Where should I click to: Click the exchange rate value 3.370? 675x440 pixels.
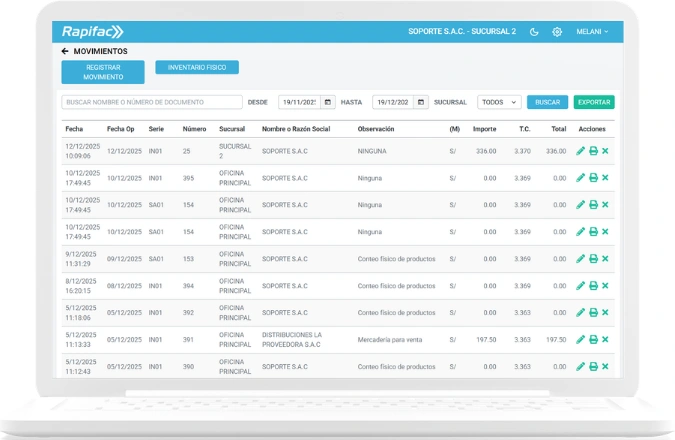click(x=522, y=151)
